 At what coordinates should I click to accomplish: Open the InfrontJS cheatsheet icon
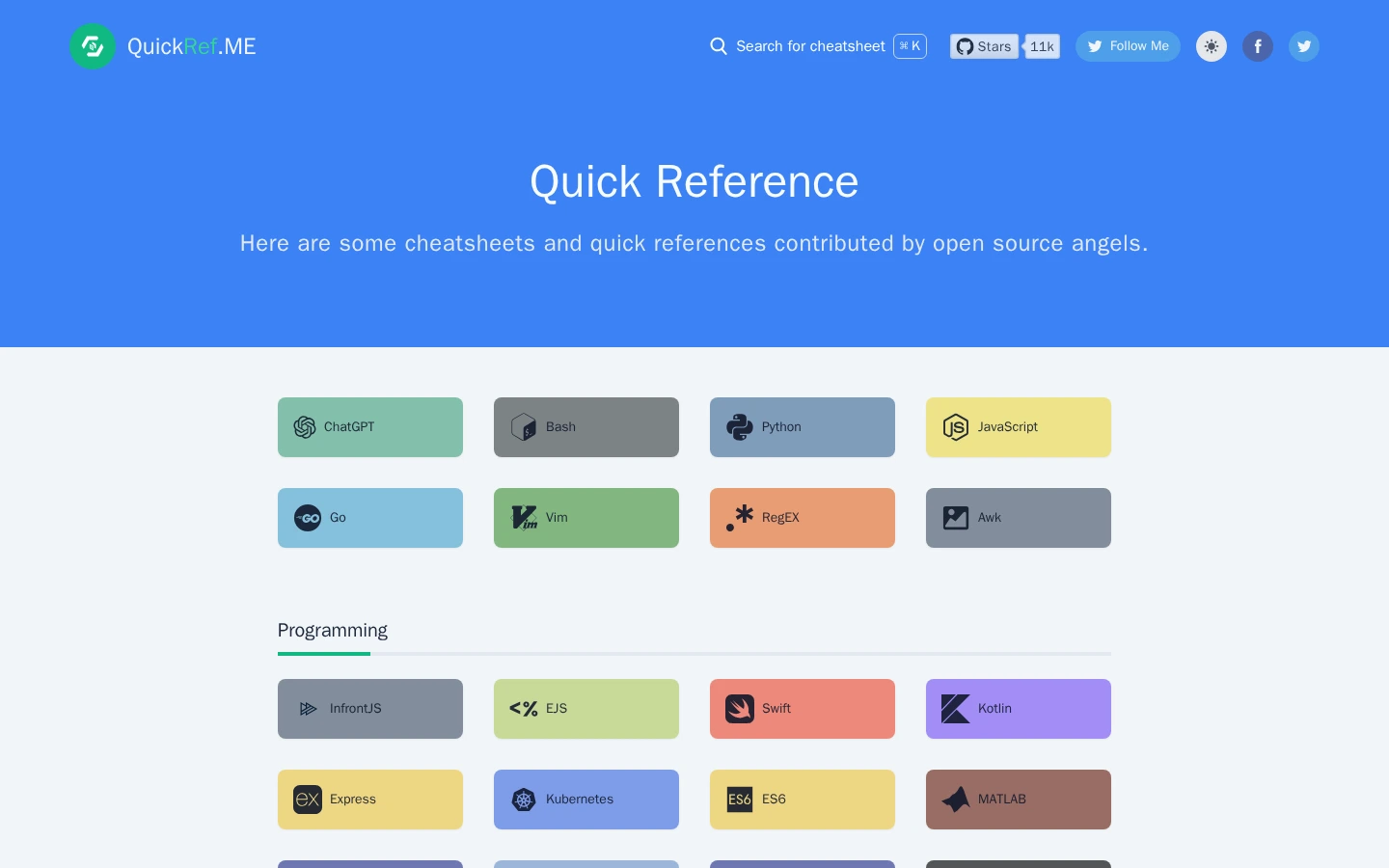[308, 709]
